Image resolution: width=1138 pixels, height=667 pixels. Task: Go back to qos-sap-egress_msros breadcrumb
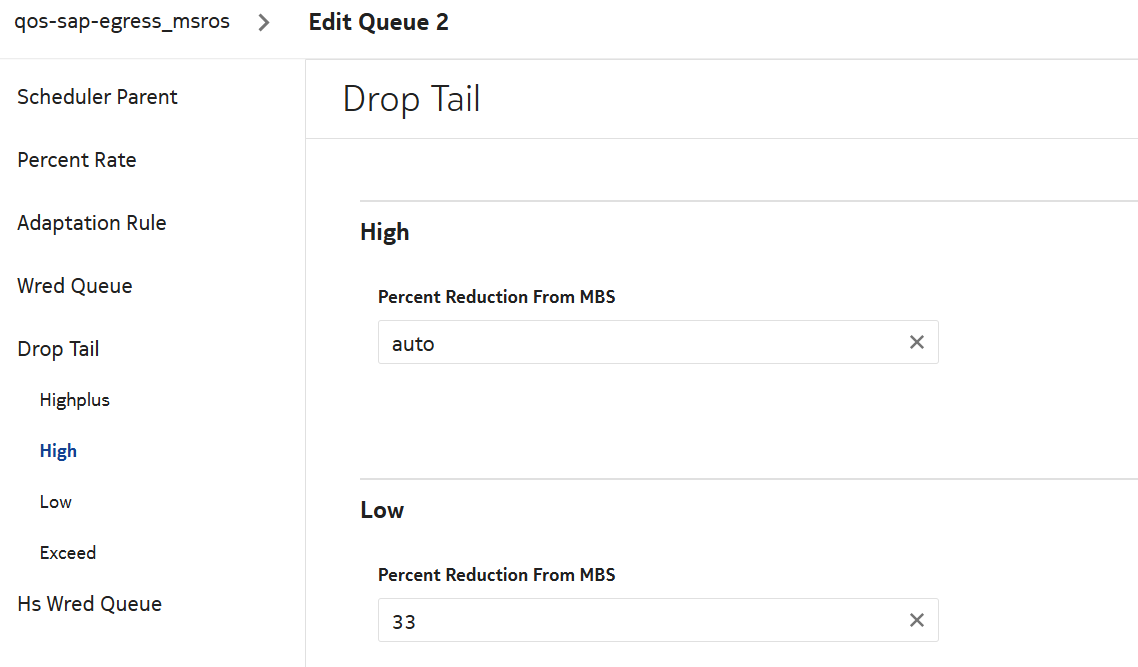click(122, 22)
